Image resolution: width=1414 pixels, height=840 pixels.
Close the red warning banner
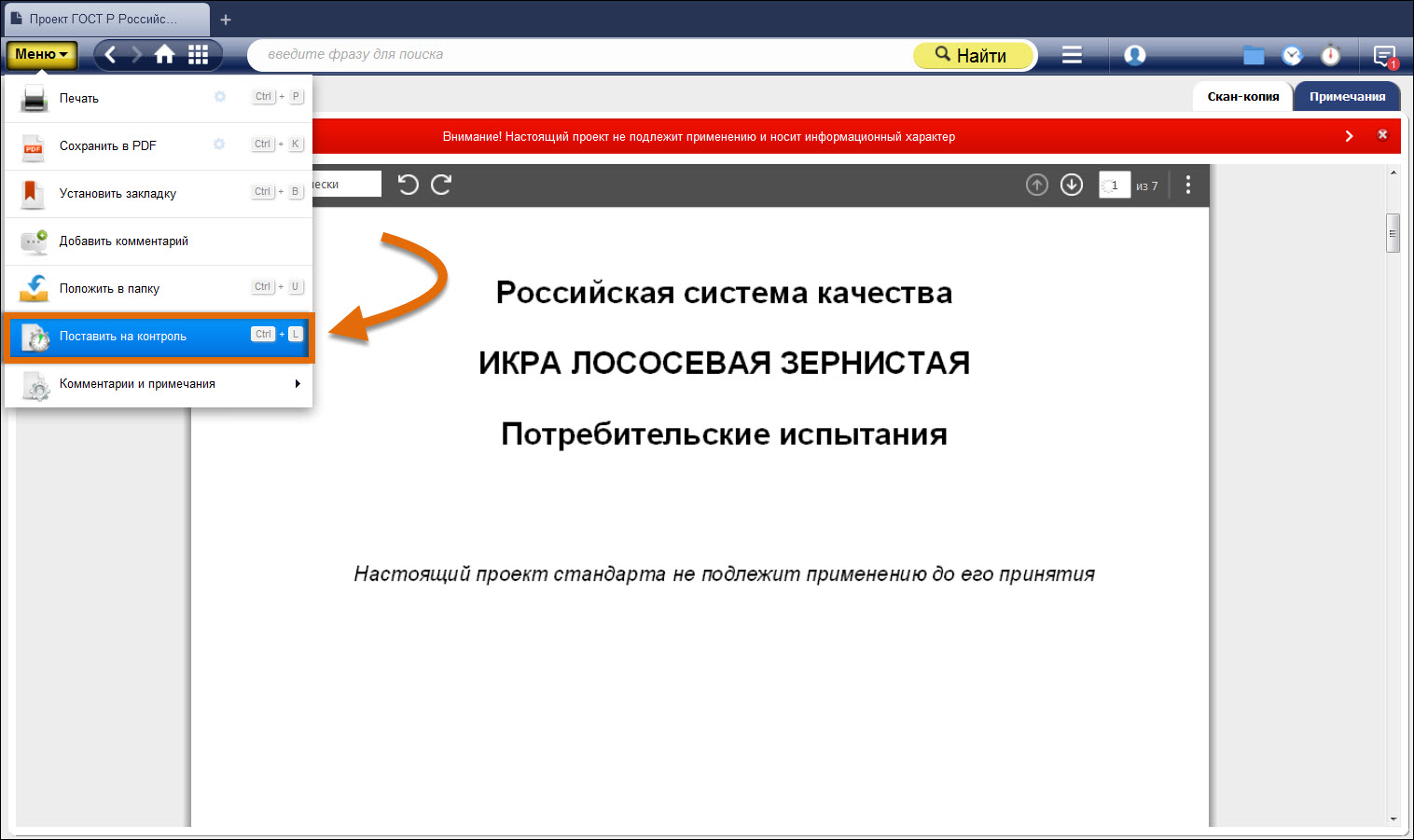point(1382,135)
